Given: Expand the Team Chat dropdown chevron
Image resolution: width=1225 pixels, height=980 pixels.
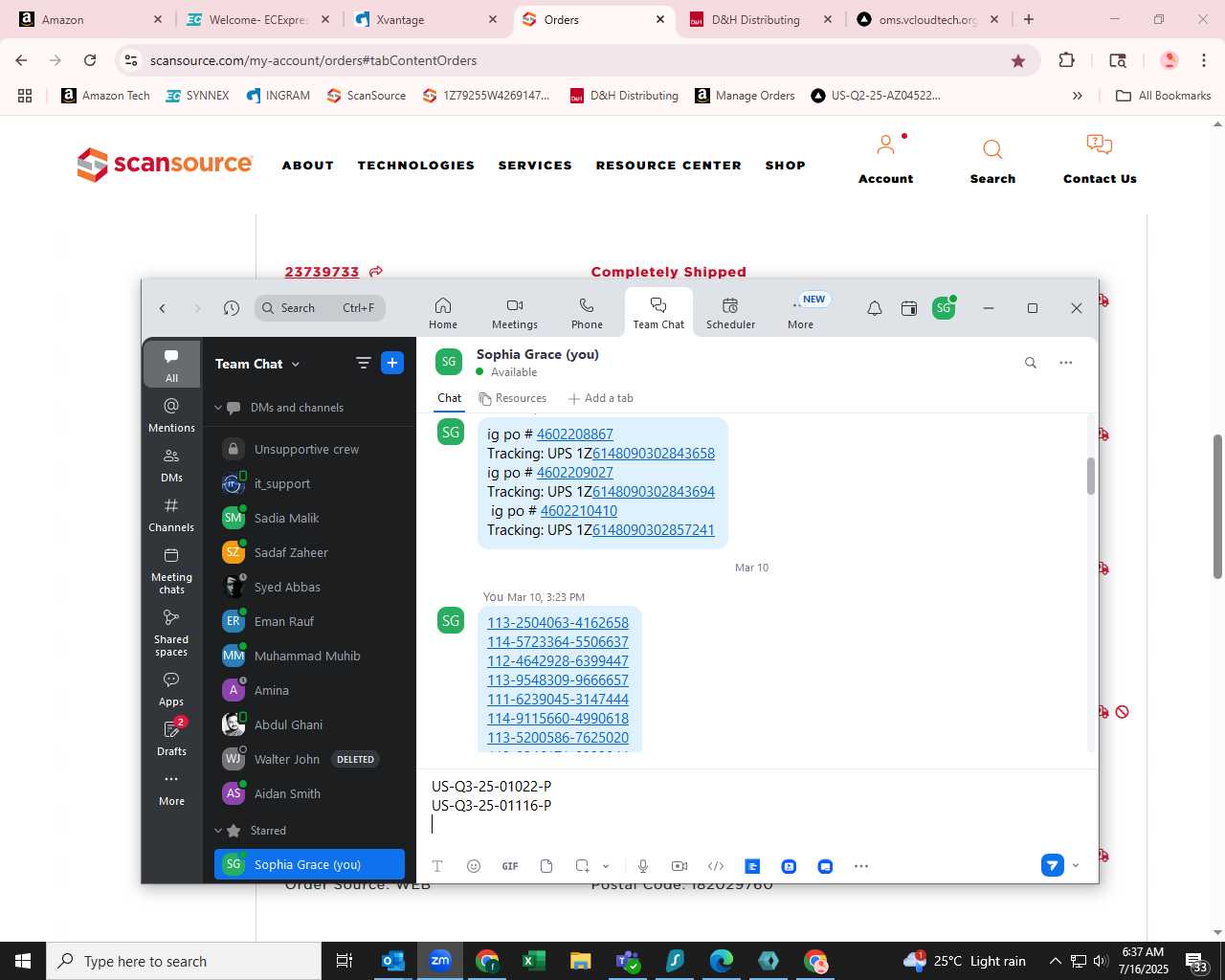Looking at the screenshot, I should click(296, 365).
